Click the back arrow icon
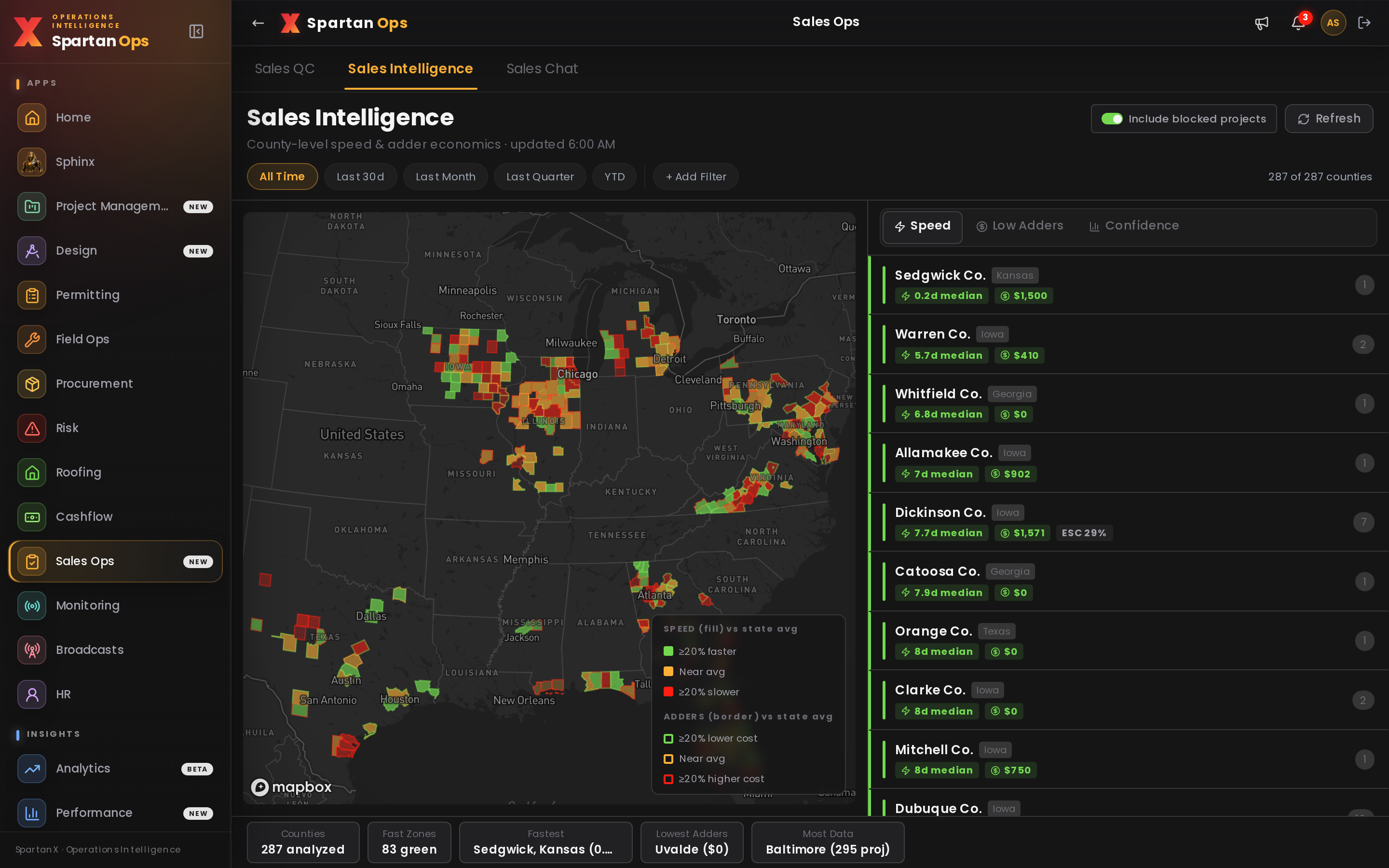Screen dimensions: 1389x868 (258, 23)
